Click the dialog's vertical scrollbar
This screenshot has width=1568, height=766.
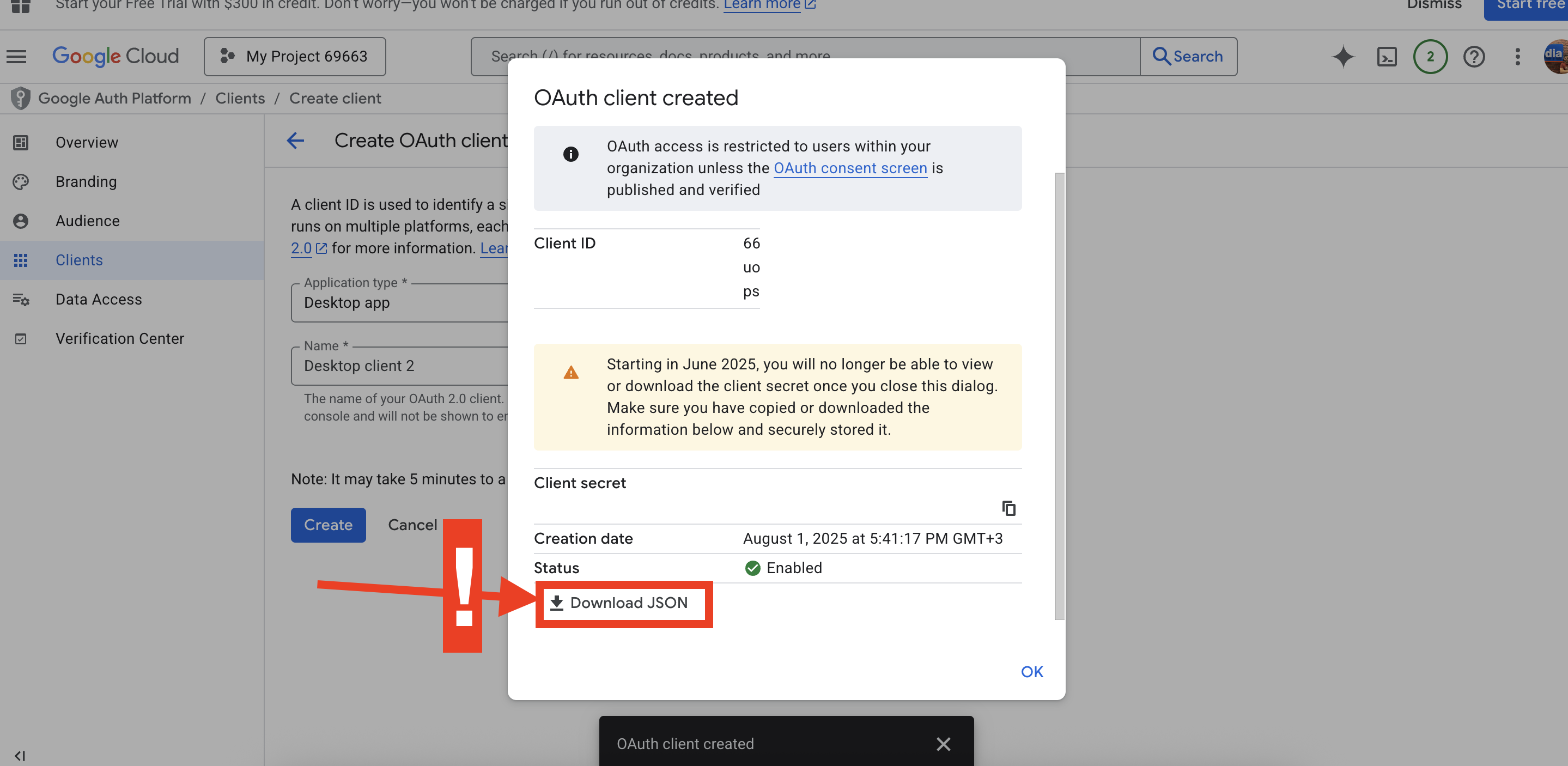[x=1059, y=396]
